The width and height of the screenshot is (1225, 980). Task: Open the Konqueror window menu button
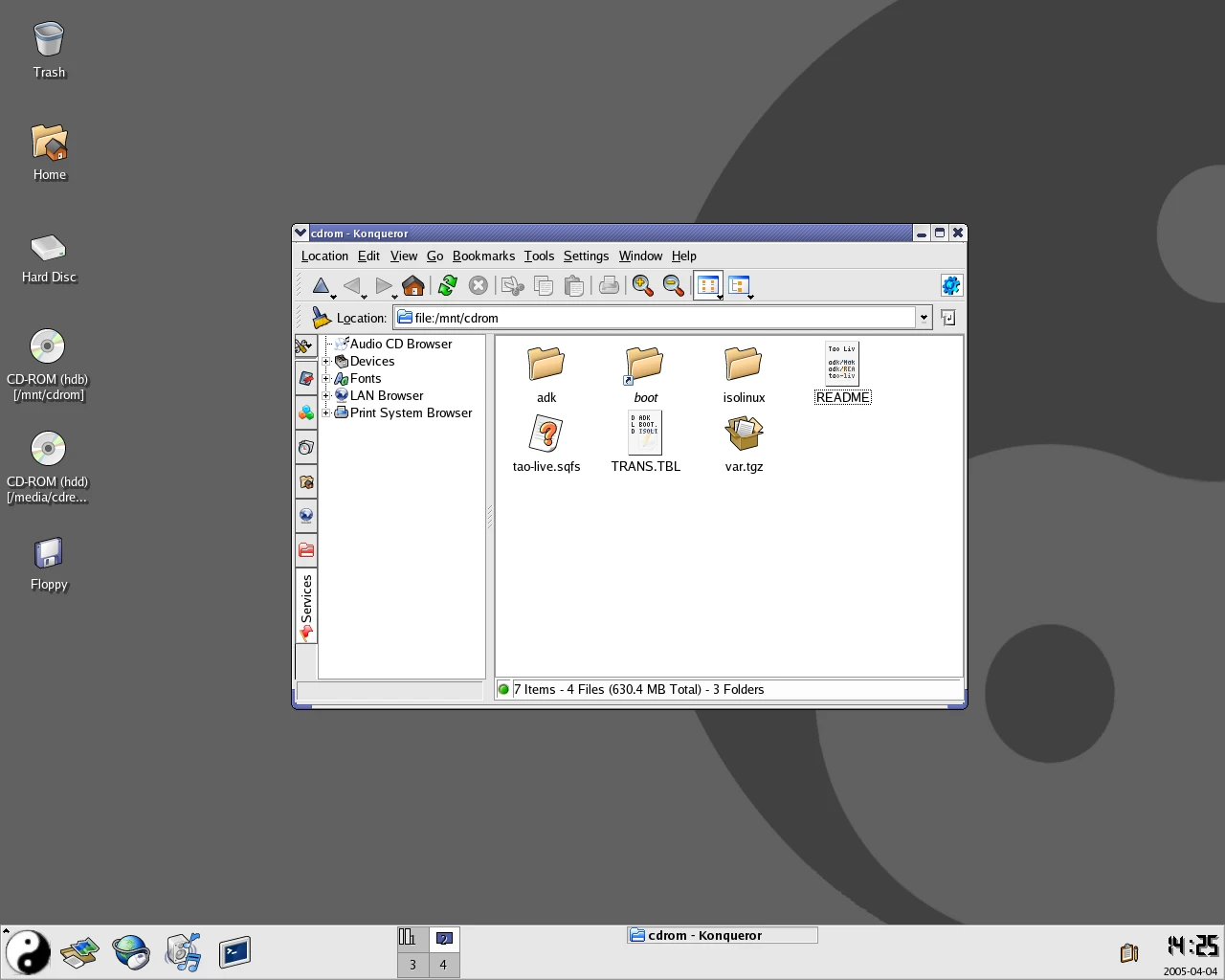click(x=301, y=233)
